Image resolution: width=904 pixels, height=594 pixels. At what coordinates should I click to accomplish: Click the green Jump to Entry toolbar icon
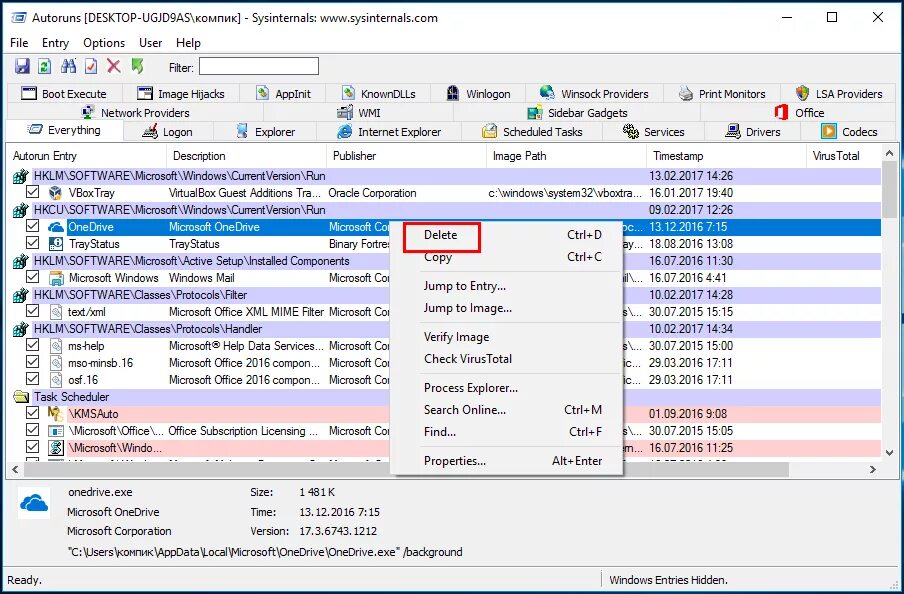tap(137, 66)
